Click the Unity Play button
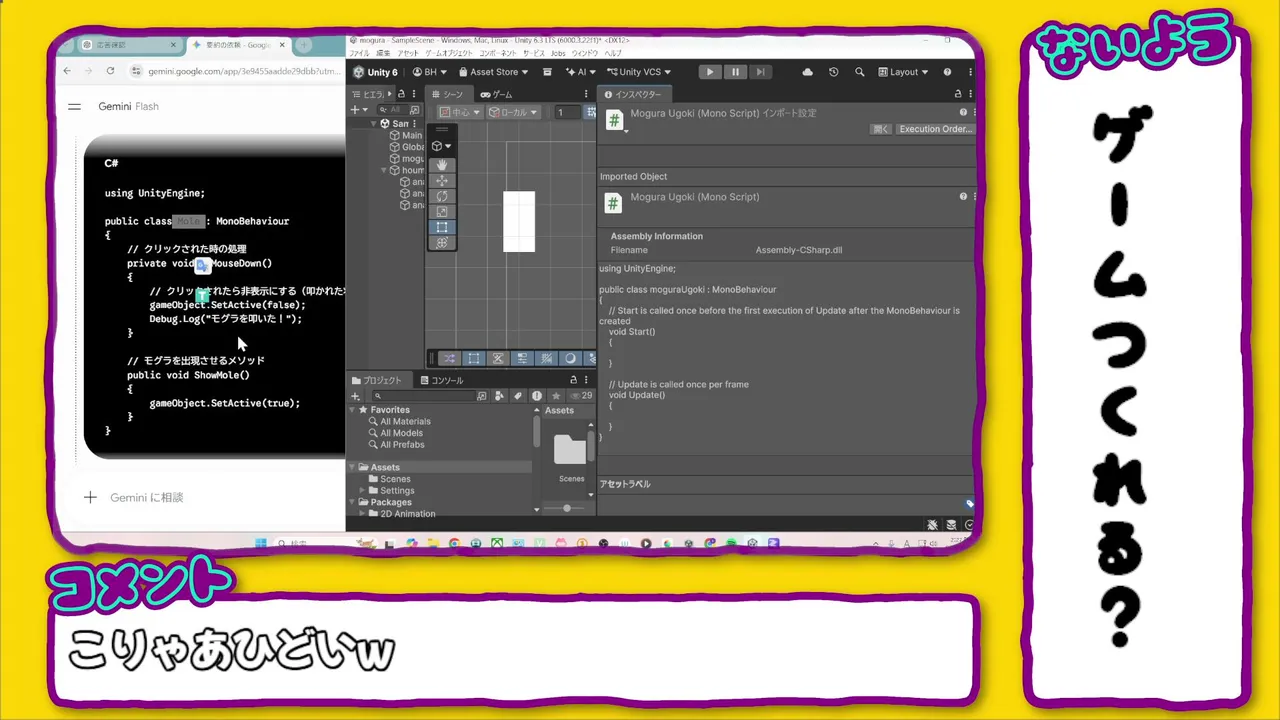This screenshot has height=720, width=1280. 709,72
